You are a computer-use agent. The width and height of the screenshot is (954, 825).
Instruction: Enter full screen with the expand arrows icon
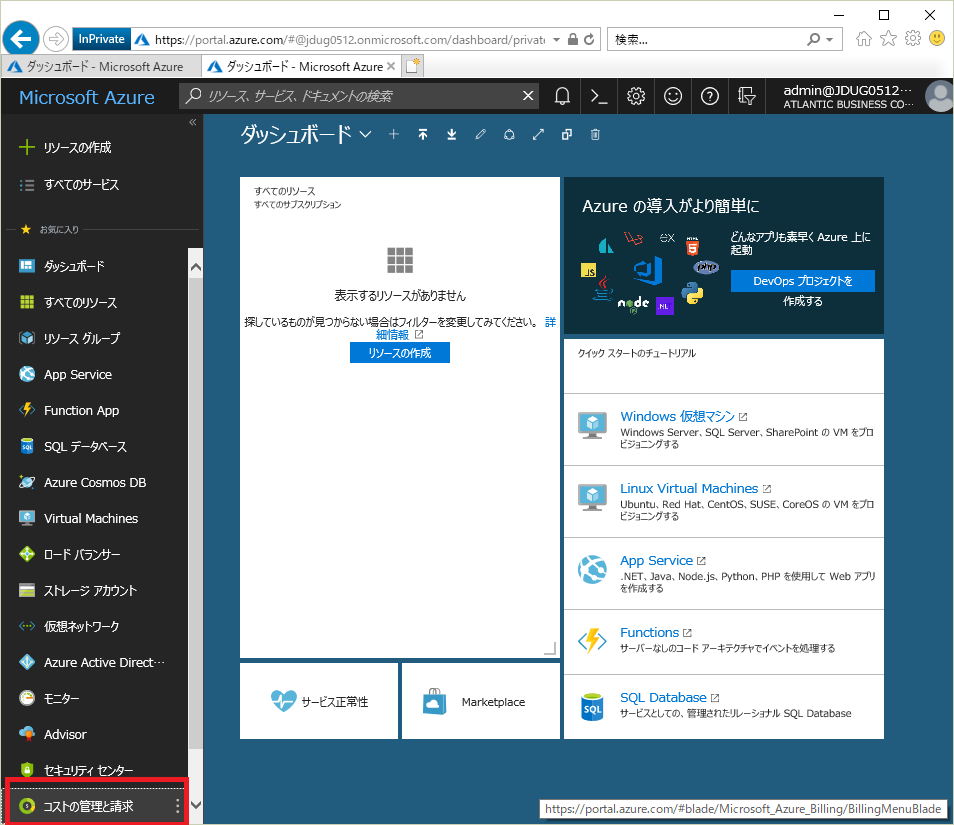pos(538,134)
